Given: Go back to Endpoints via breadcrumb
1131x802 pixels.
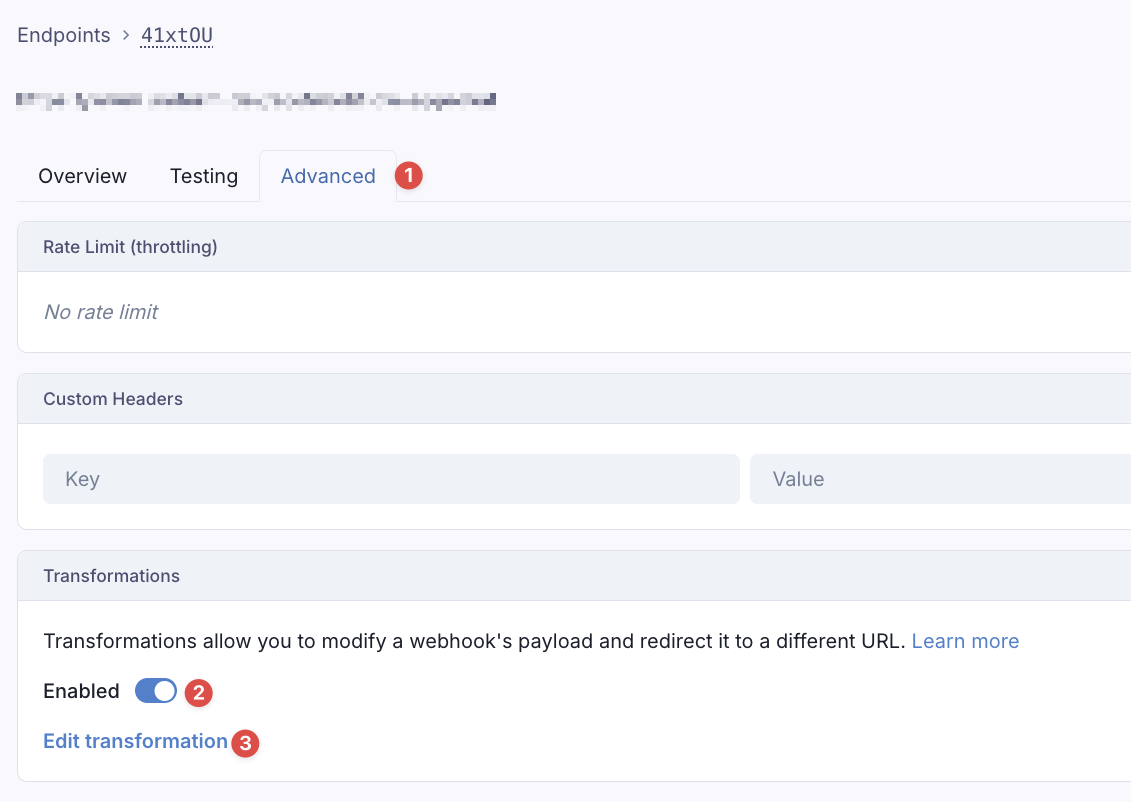Looking at the screenshot, I should tap(64, 36).
